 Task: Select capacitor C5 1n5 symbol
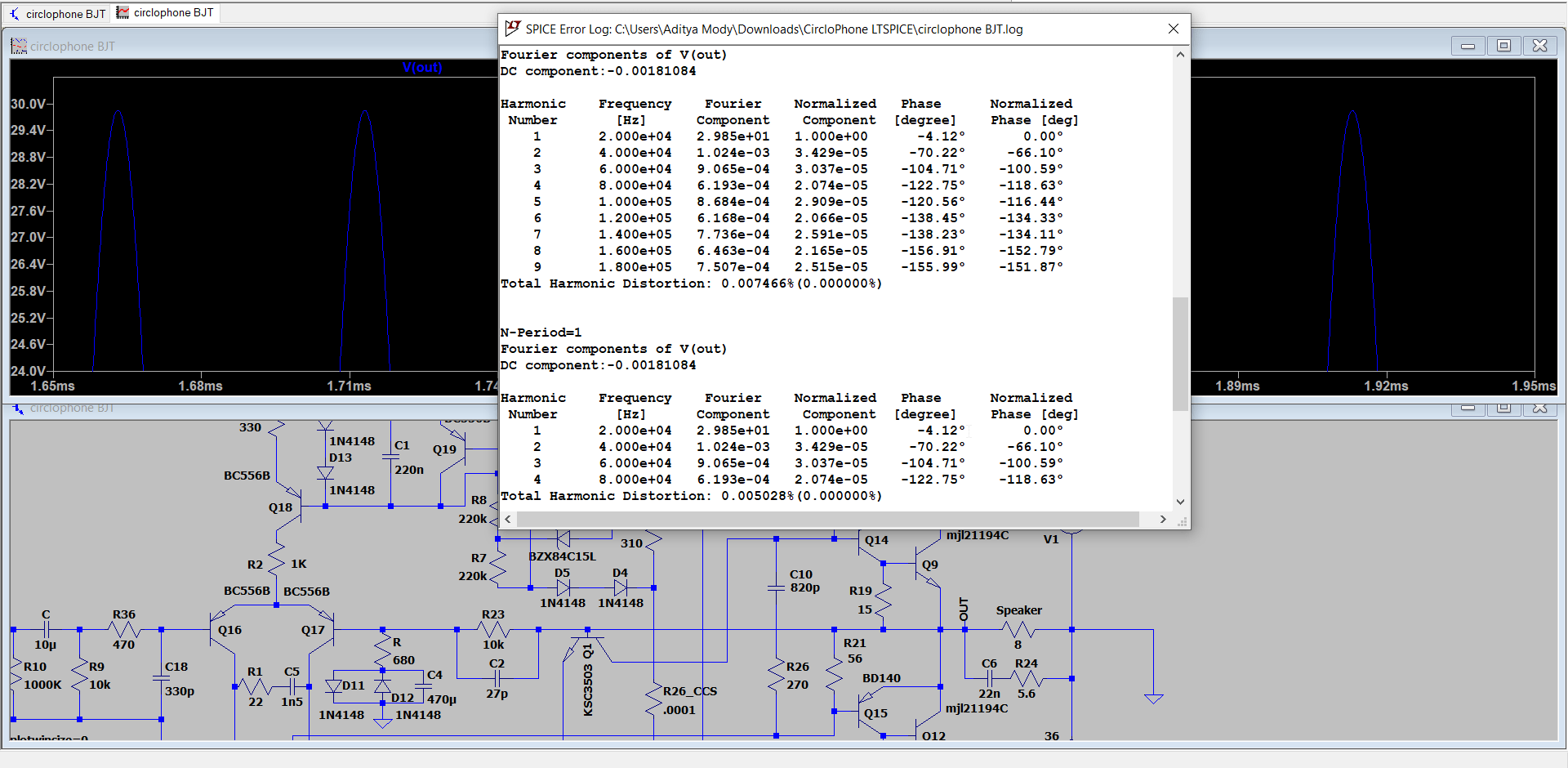click(292, 687)
